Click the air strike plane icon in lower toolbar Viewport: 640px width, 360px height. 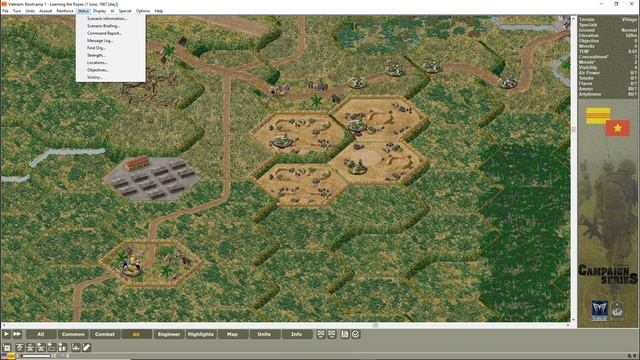(x=76, y=348)
